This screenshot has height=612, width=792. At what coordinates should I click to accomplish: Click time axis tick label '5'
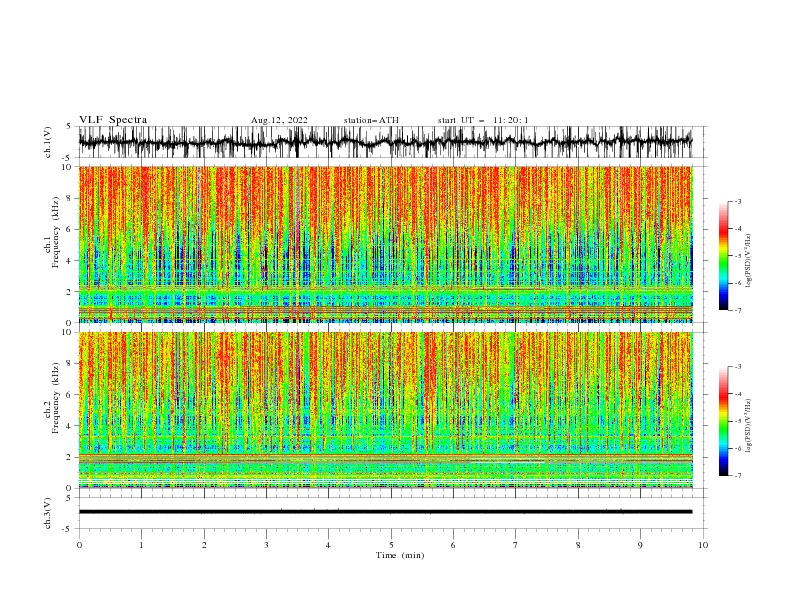click(391, 545)
